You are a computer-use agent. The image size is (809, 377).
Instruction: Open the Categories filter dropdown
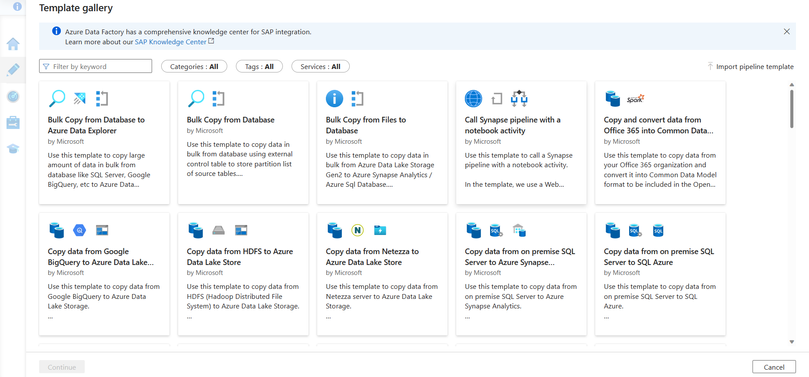pyautogui.click(x=194, y=67)
